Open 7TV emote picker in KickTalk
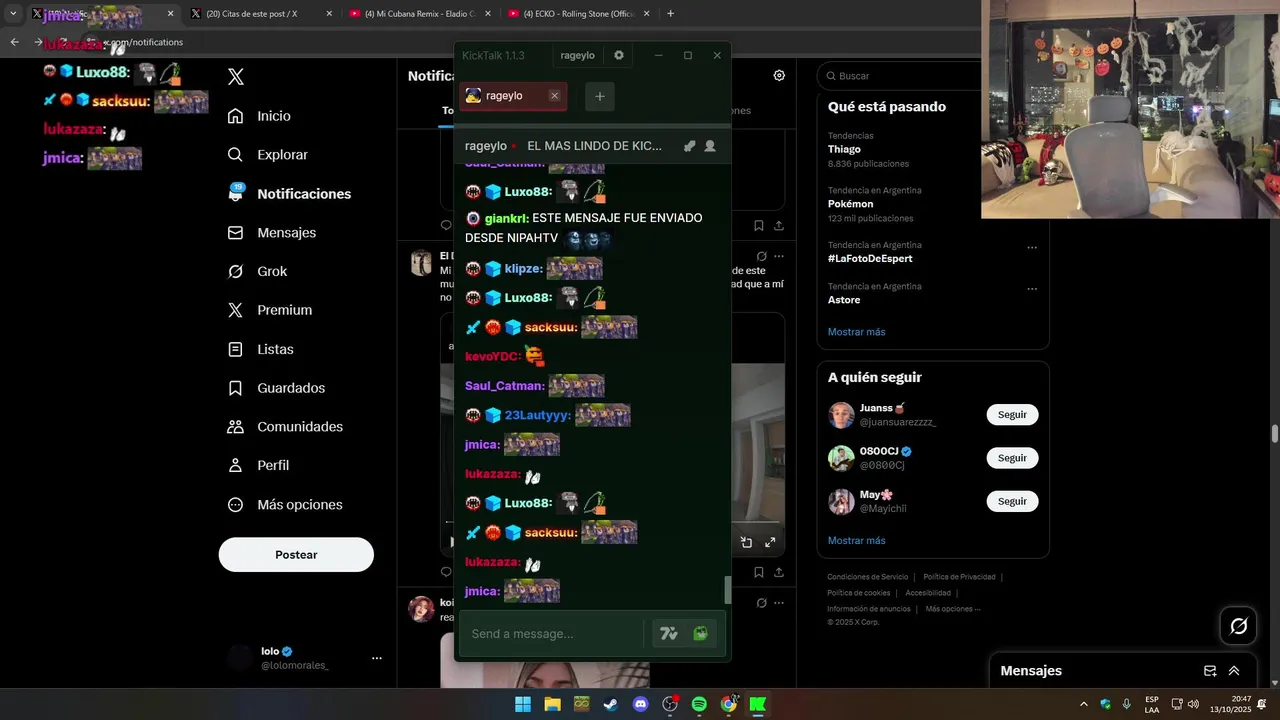Image resolution: width=1280 pixels, height=720 pixels. tap(669, 634)
